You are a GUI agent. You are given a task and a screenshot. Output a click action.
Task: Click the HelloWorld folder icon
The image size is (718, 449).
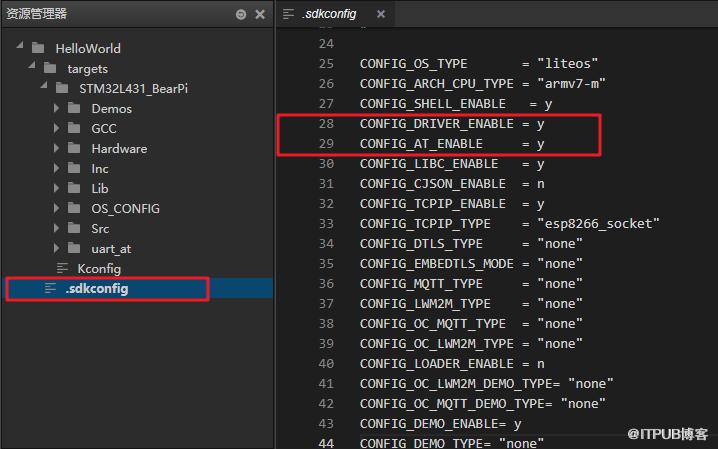click(x=38, y=48)
